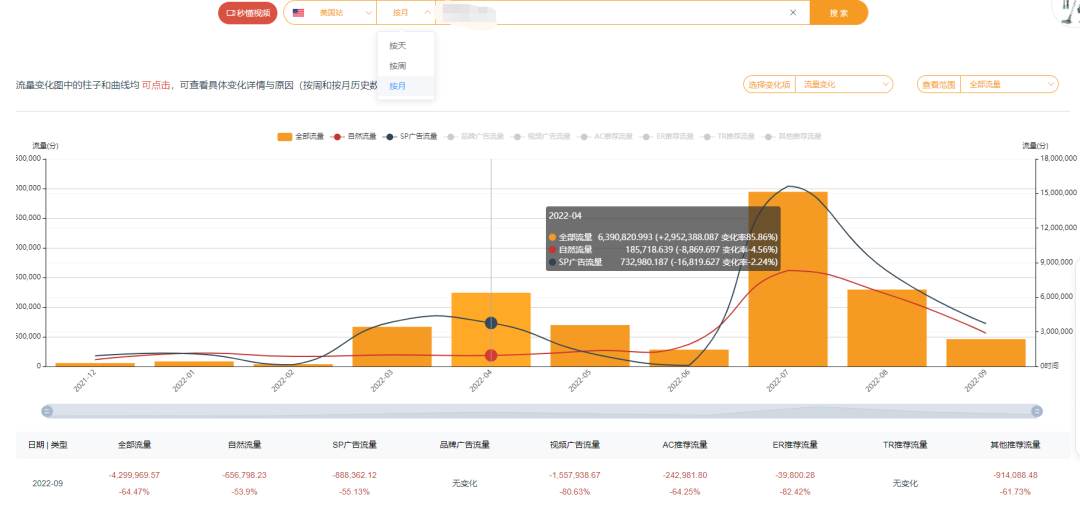Click the -242,981.80 value cell
The image size is (1080, 507).
(685, 475)
